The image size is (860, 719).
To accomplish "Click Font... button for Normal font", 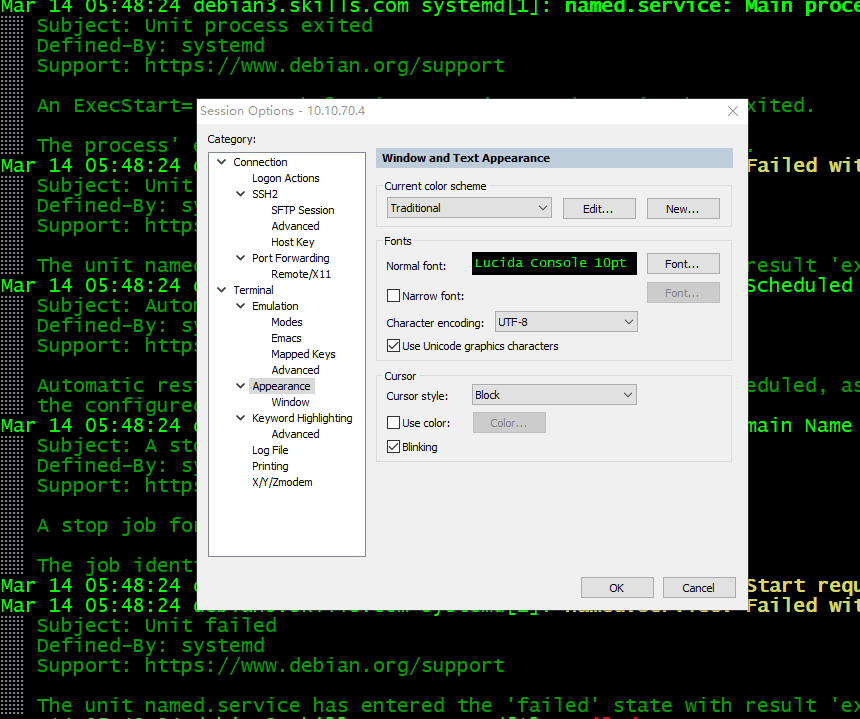I will (683, 264).
